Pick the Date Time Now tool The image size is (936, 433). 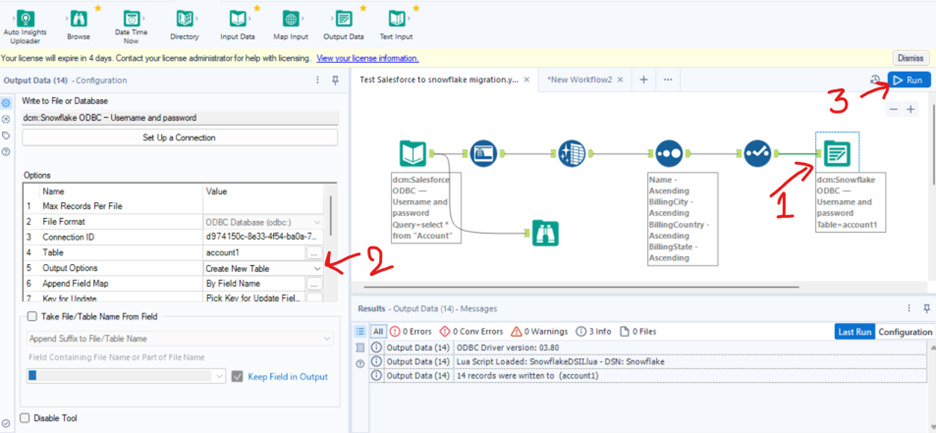(131, 19)
